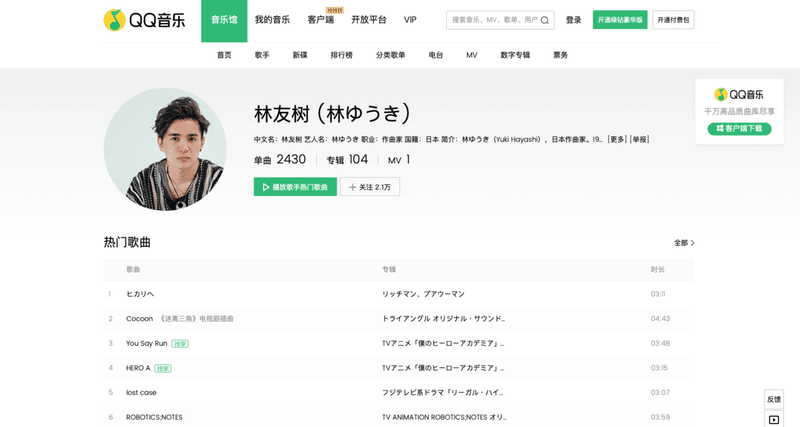The height and width of the screenshot is (427, 800).
Task: Go to 排行榜 in the sub navigation
Action: pyautogui.click(x=342, y=55)
